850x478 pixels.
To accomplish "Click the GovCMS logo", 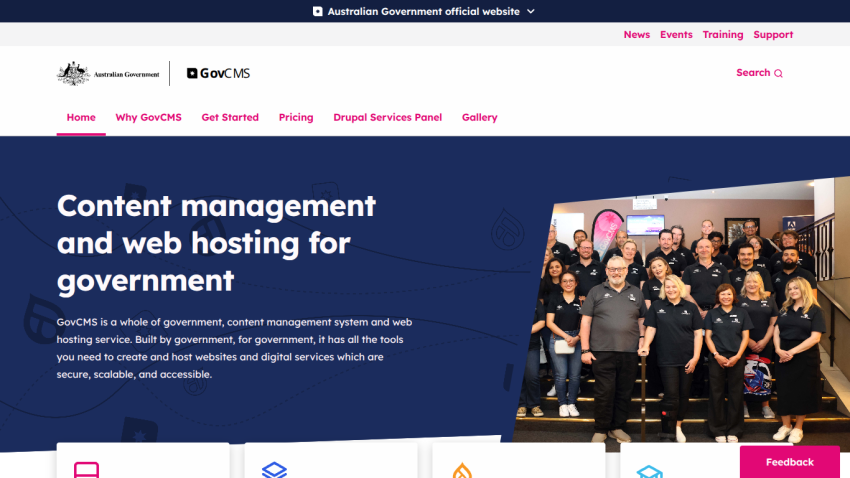I will 218,73.
